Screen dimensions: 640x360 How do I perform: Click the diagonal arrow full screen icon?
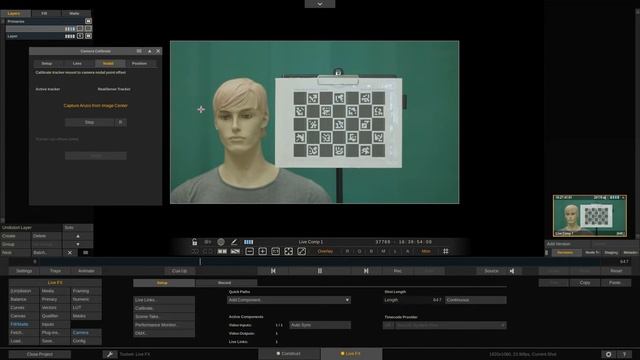click(x=302, y=251)
